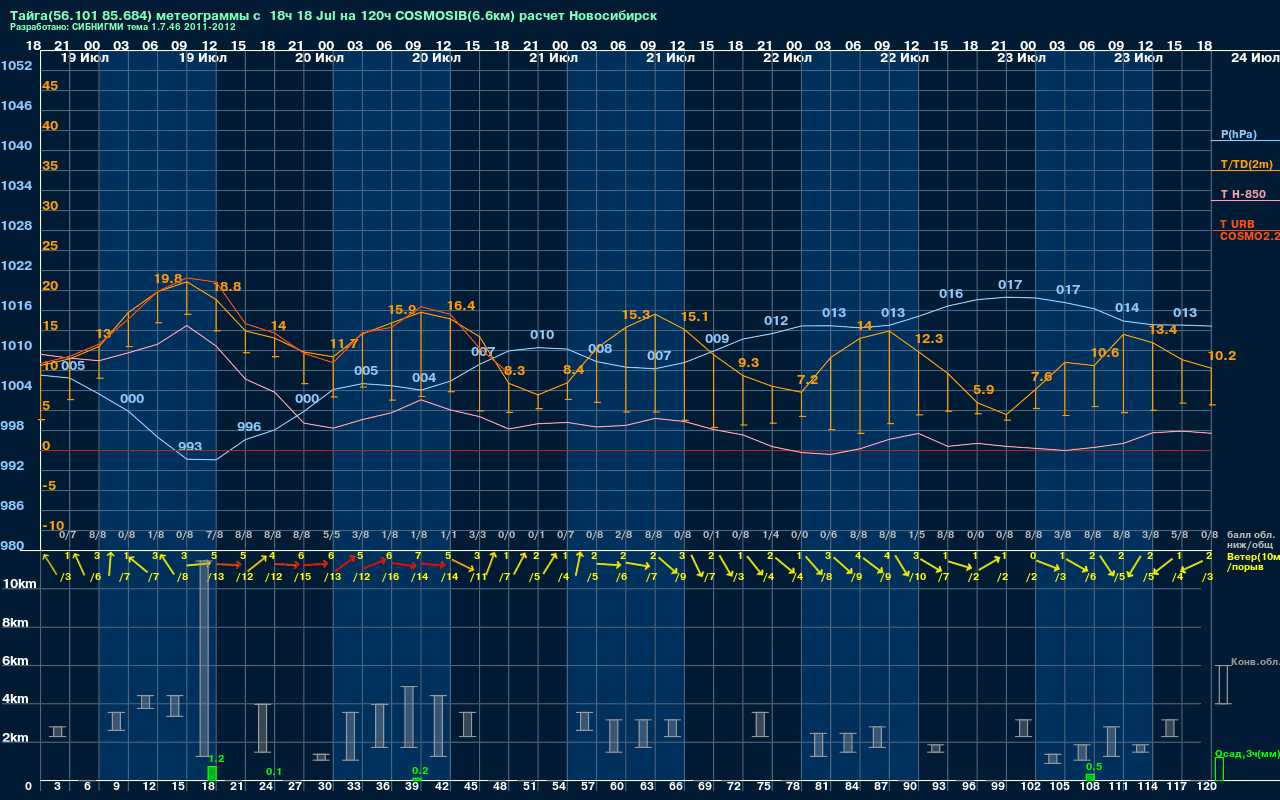Click the pressure label 014
Viewport: 1280px width, 800px height.
(x=1127, y=308)
